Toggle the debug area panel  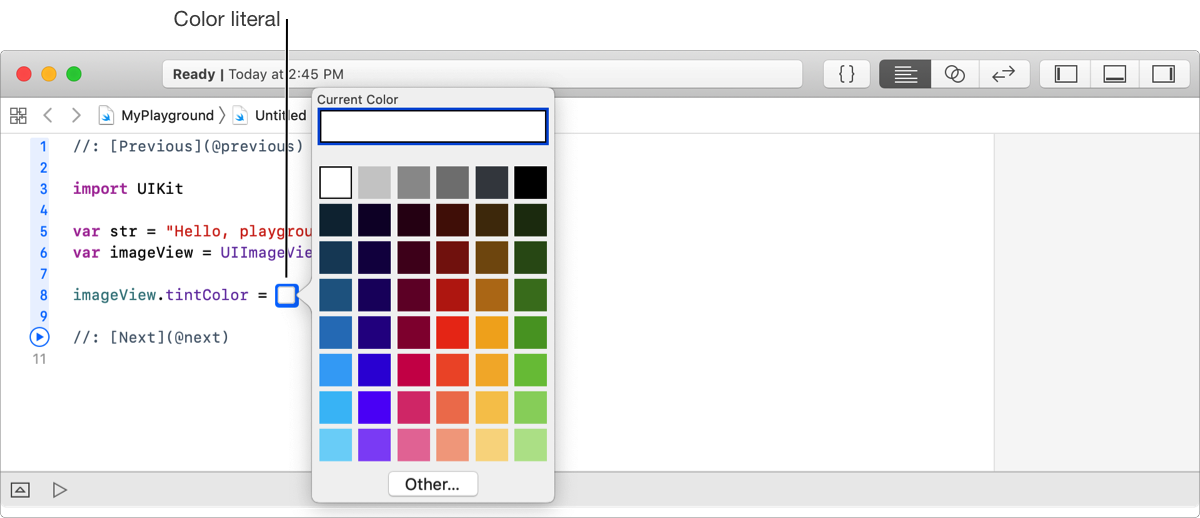pyautogui.click(x=1115, y=74)
